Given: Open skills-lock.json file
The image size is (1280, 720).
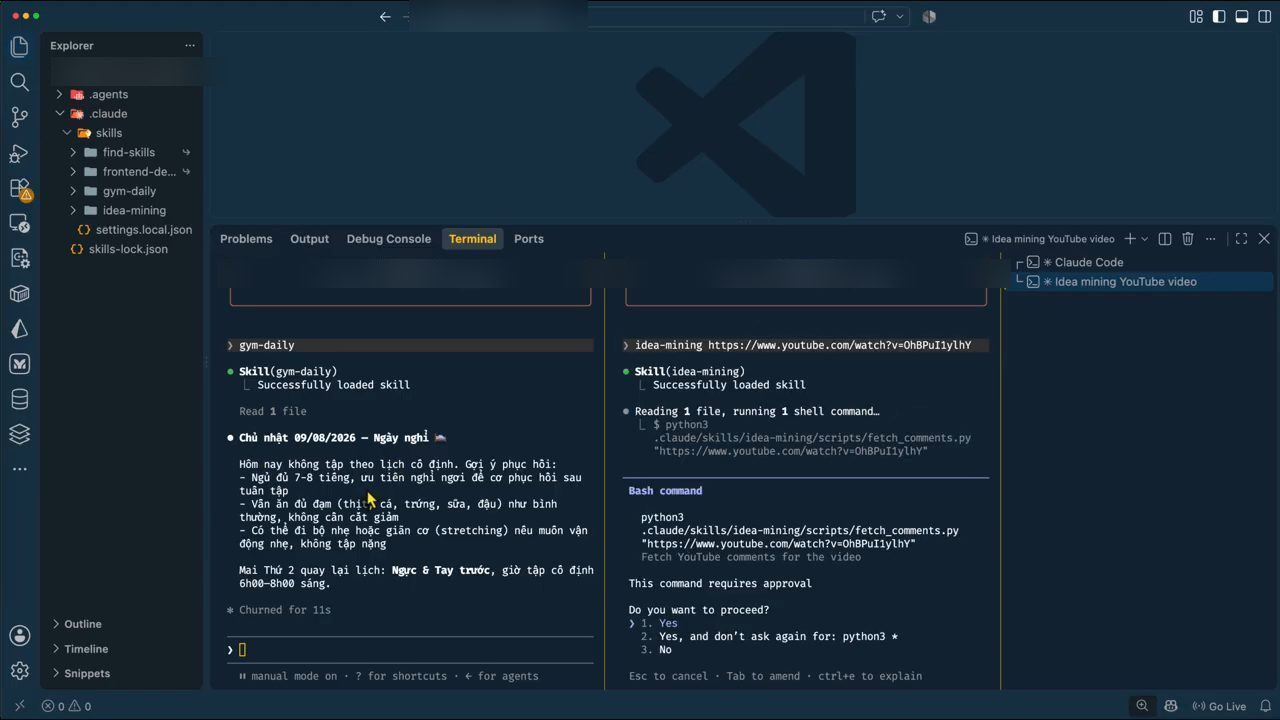Looking at the screenshot, I should [127, 249].
